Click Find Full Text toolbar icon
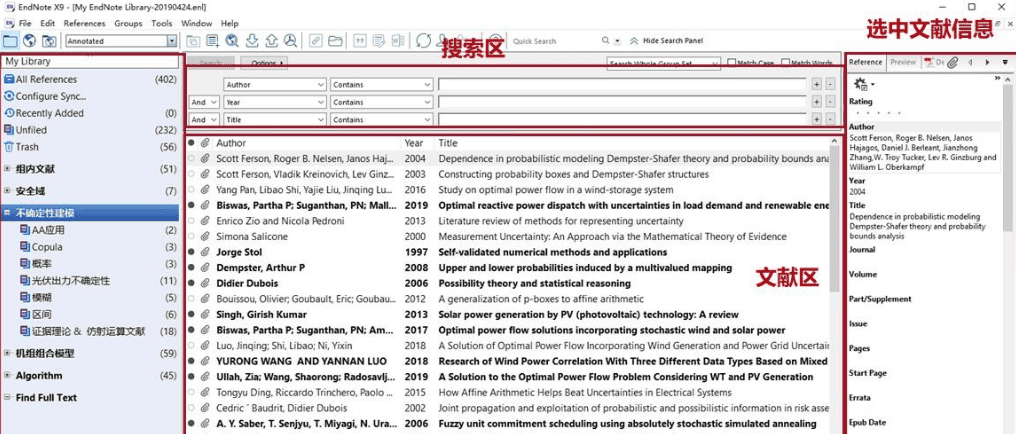Image resolution: width=1016 pixels, height=434 pixels. pos(290,41)
